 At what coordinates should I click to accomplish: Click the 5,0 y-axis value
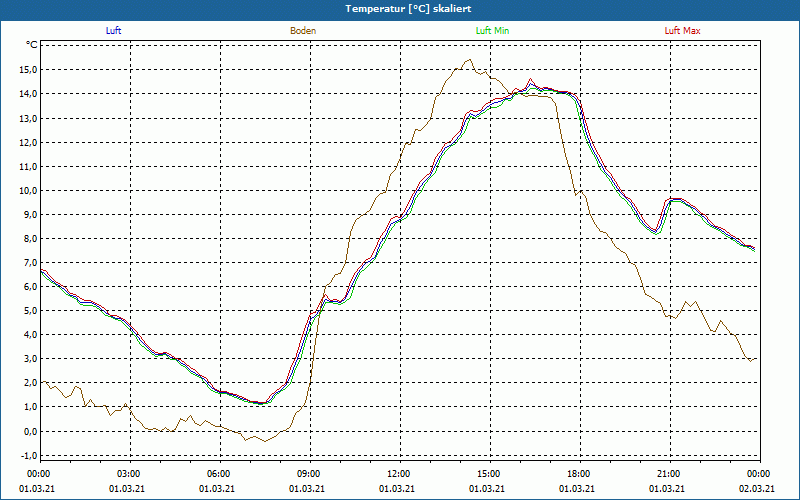[x=31, y=310]
